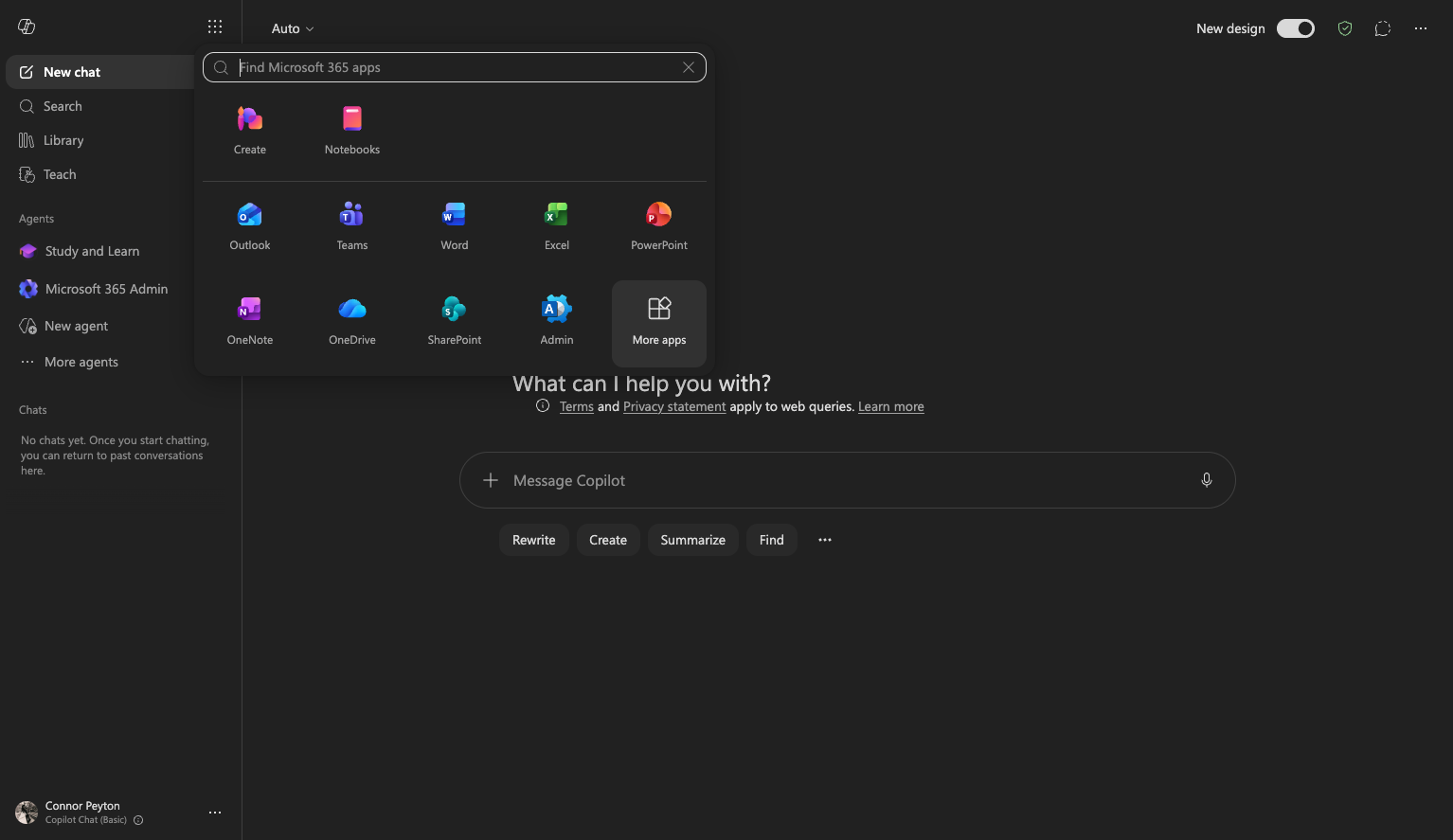
Task: Open the OneNote app
Action: [x=250, y=322]
